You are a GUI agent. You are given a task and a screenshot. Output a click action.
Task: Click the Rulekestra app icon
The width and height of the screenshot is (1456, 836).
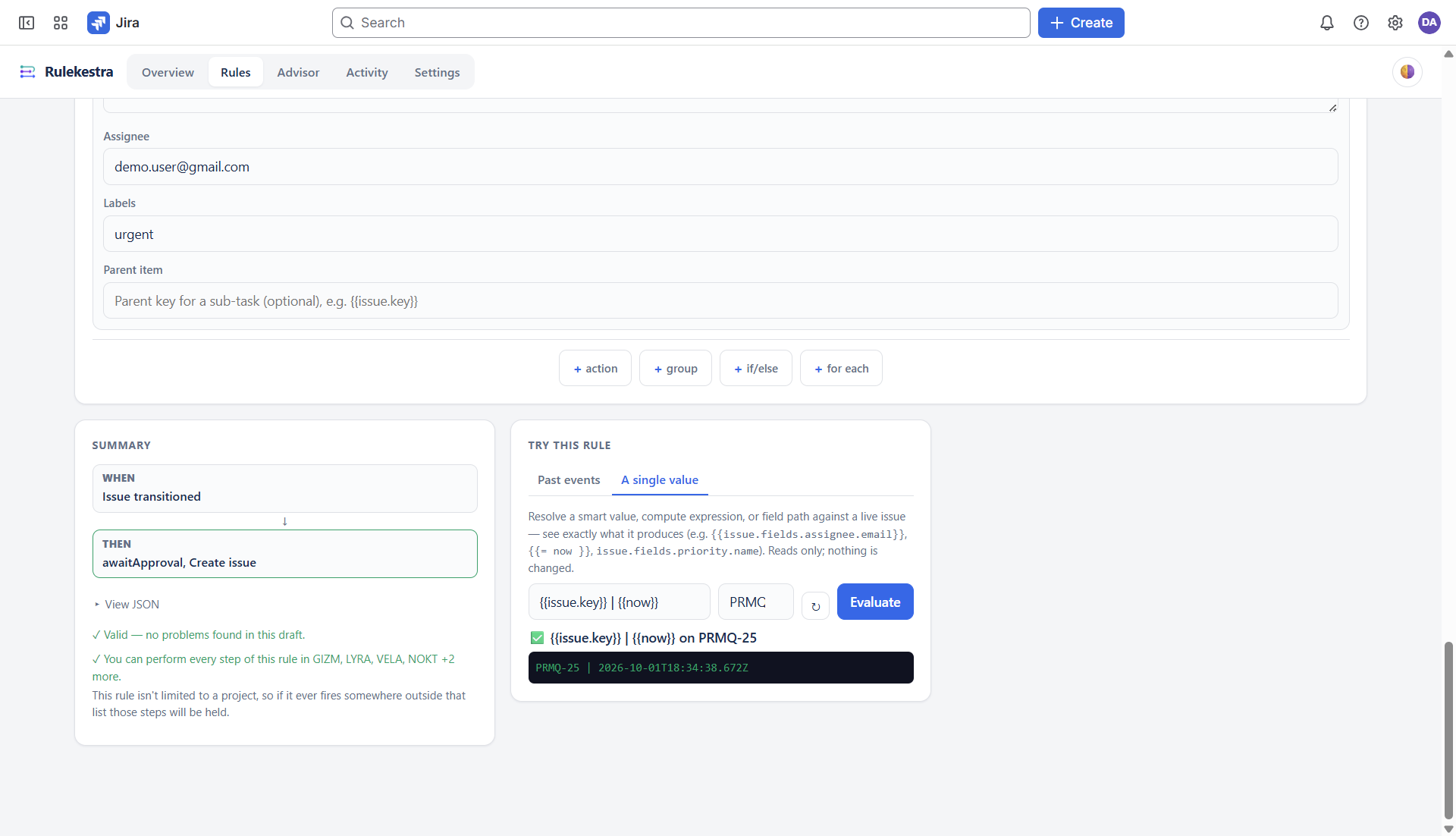(27, 72)
